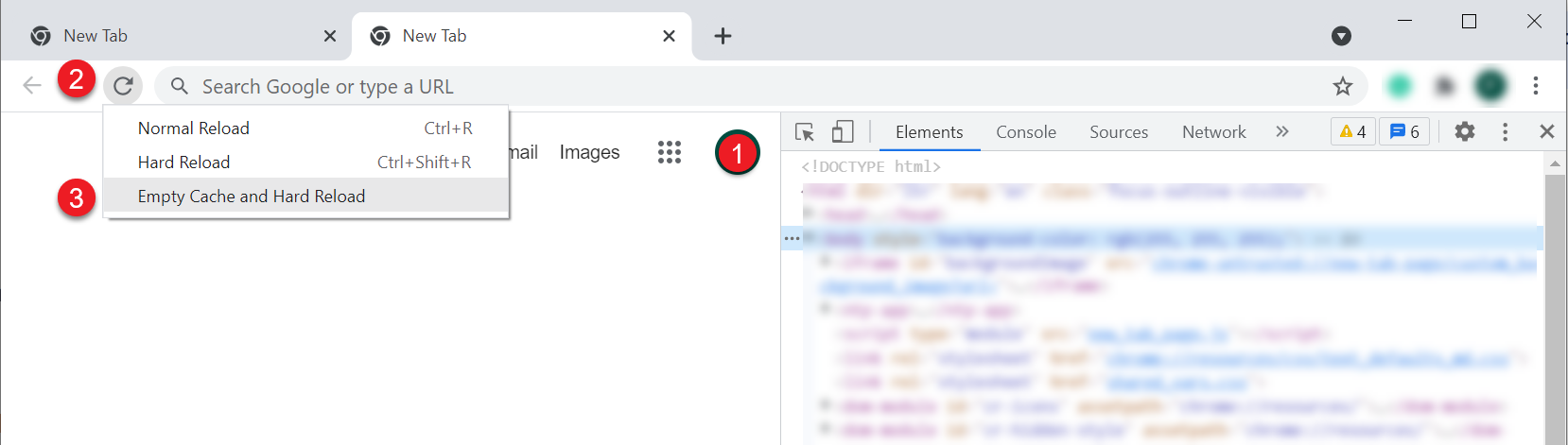Image resolution: width=1568 pixels, height=445 pixels.
Task: Toggle the device toolbar in DevTools
Action: tap(842, 132)
